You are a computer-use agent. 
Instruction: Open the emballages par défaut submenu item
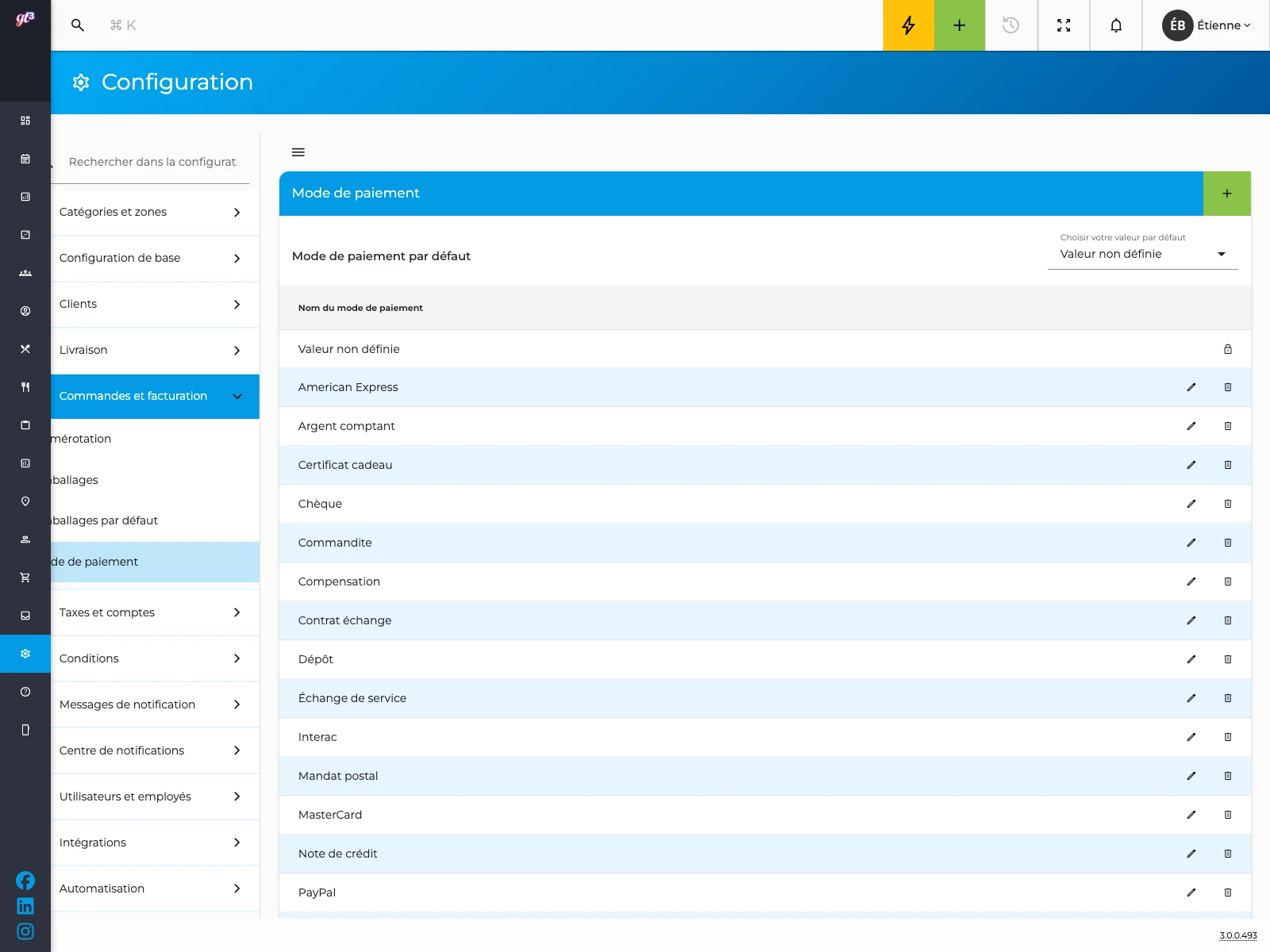tap(155, 520)
